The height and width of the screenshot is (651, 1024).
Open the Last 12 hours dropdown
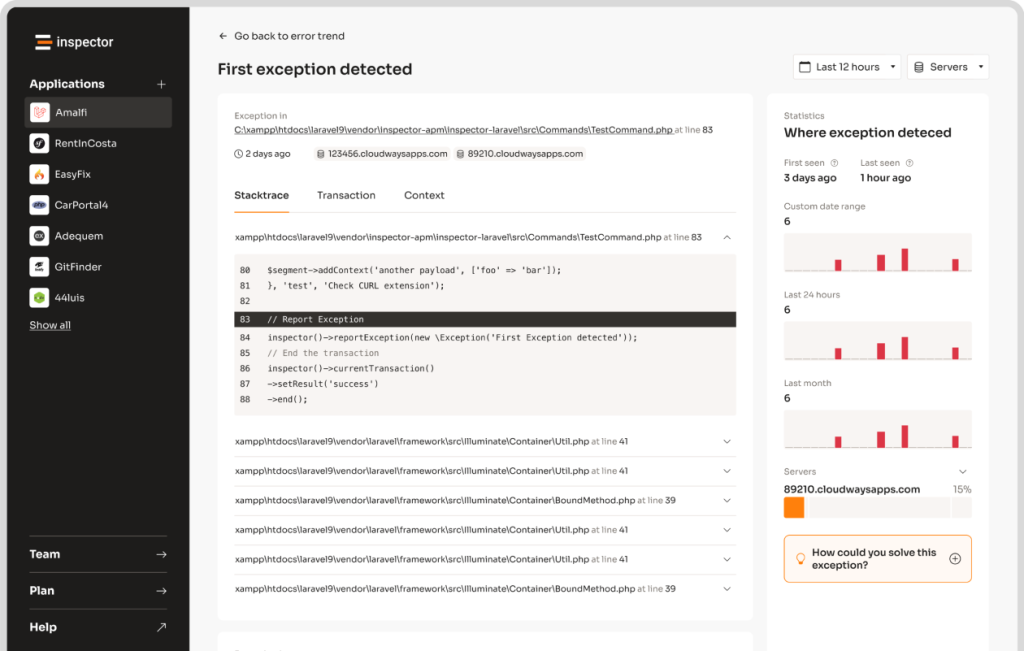847,67
